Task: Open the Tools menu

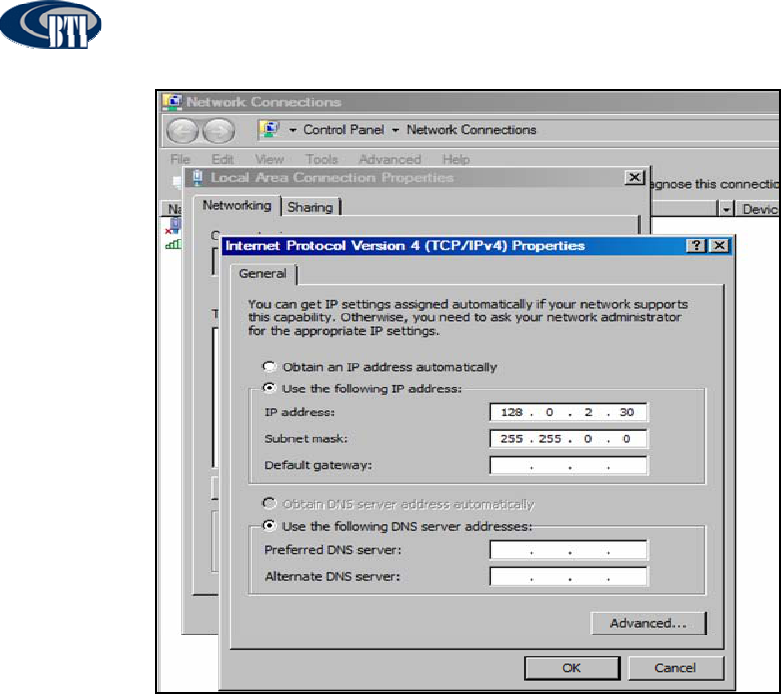Action: 322,159
